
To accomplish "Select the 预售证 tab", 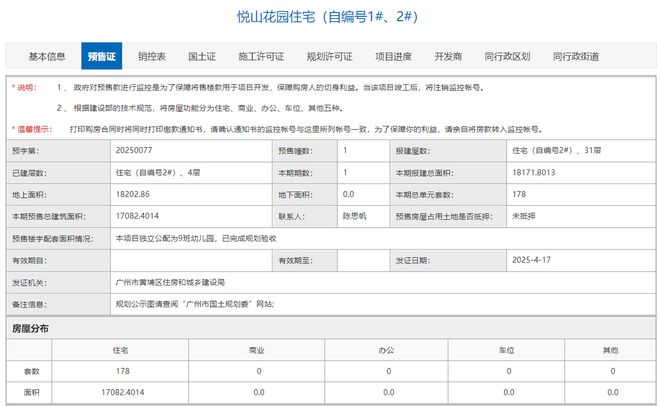I will coord(101,56).
